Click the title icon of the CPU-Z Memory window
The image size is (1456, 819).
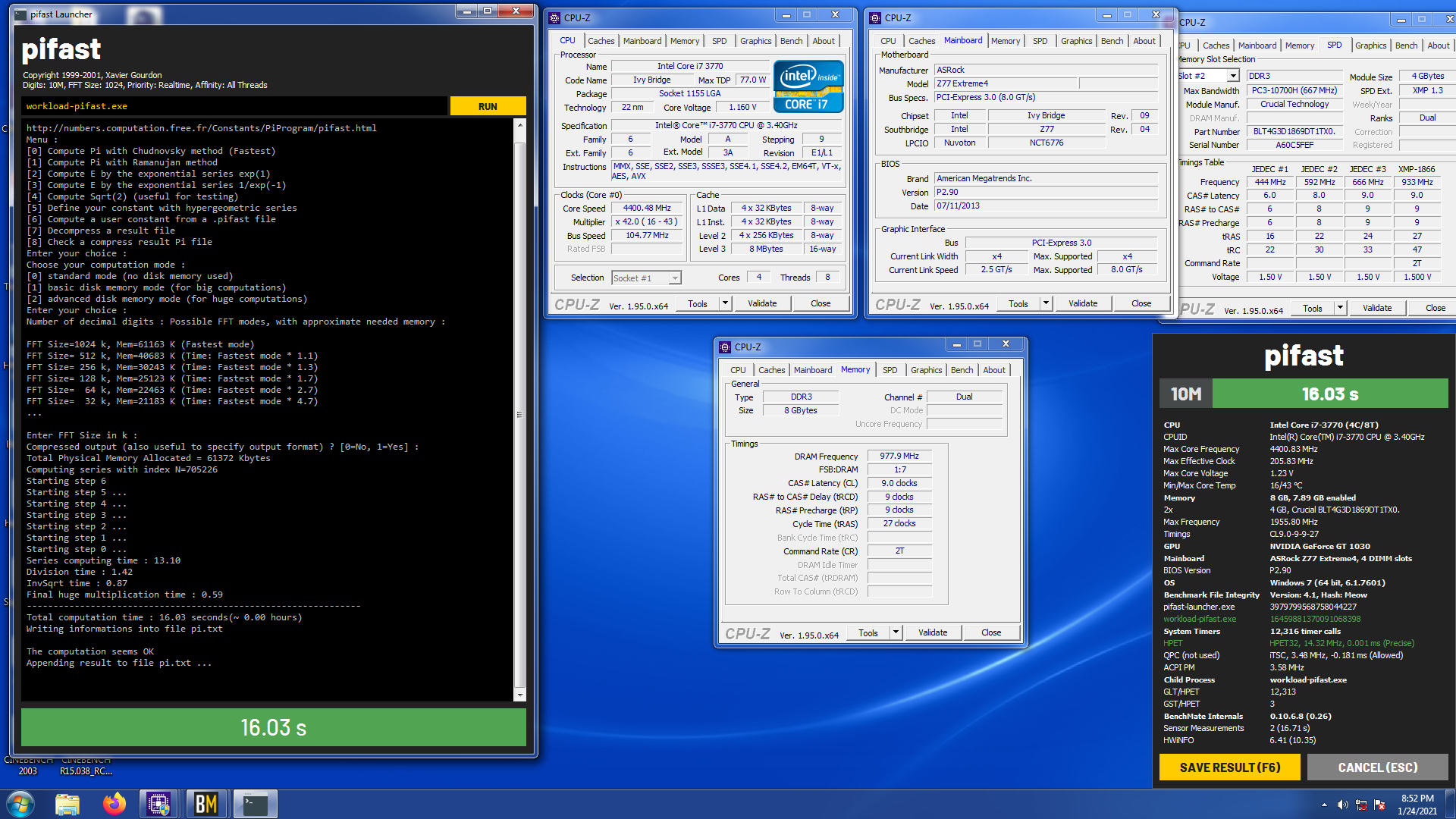(725, 347)
